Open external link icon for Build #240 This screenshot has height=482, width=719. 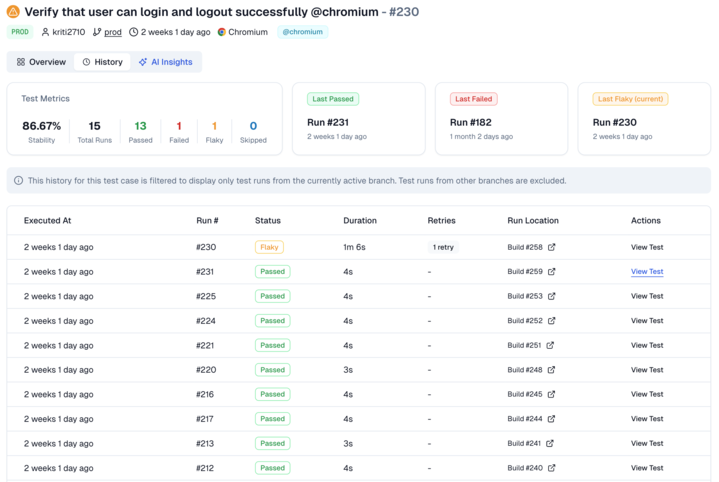click(x=551, y=468)
